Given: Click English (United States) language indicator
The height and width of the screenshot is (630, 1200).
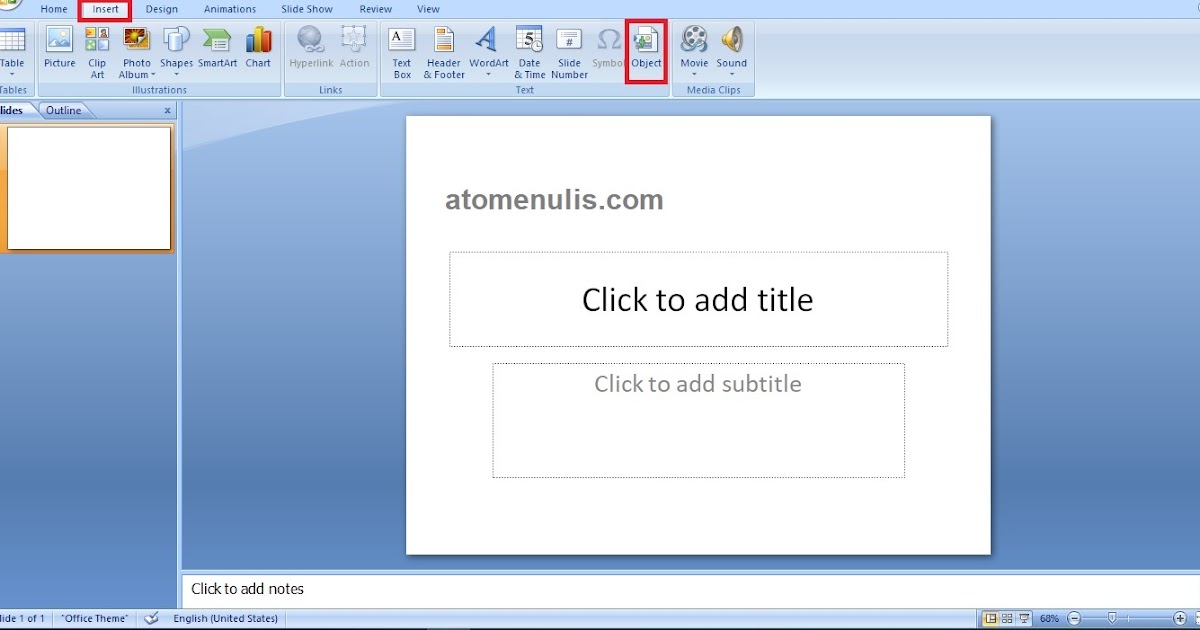Looking at the screenshot, I should [225, 618].
